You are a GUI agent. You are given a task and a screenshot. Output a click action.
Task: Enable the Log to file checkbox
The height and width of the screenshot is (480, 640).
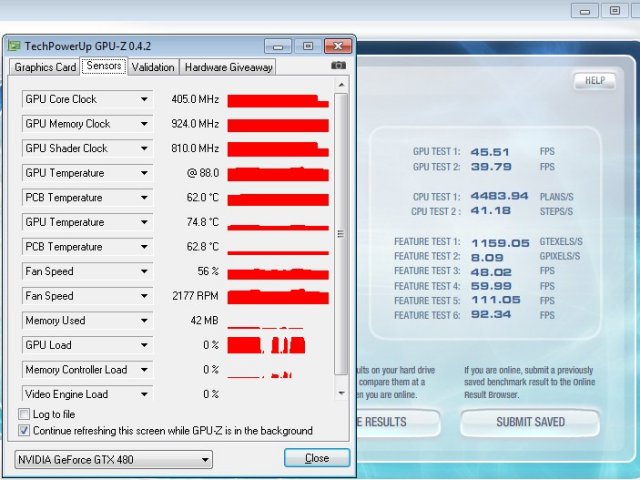tap(24, 414)
